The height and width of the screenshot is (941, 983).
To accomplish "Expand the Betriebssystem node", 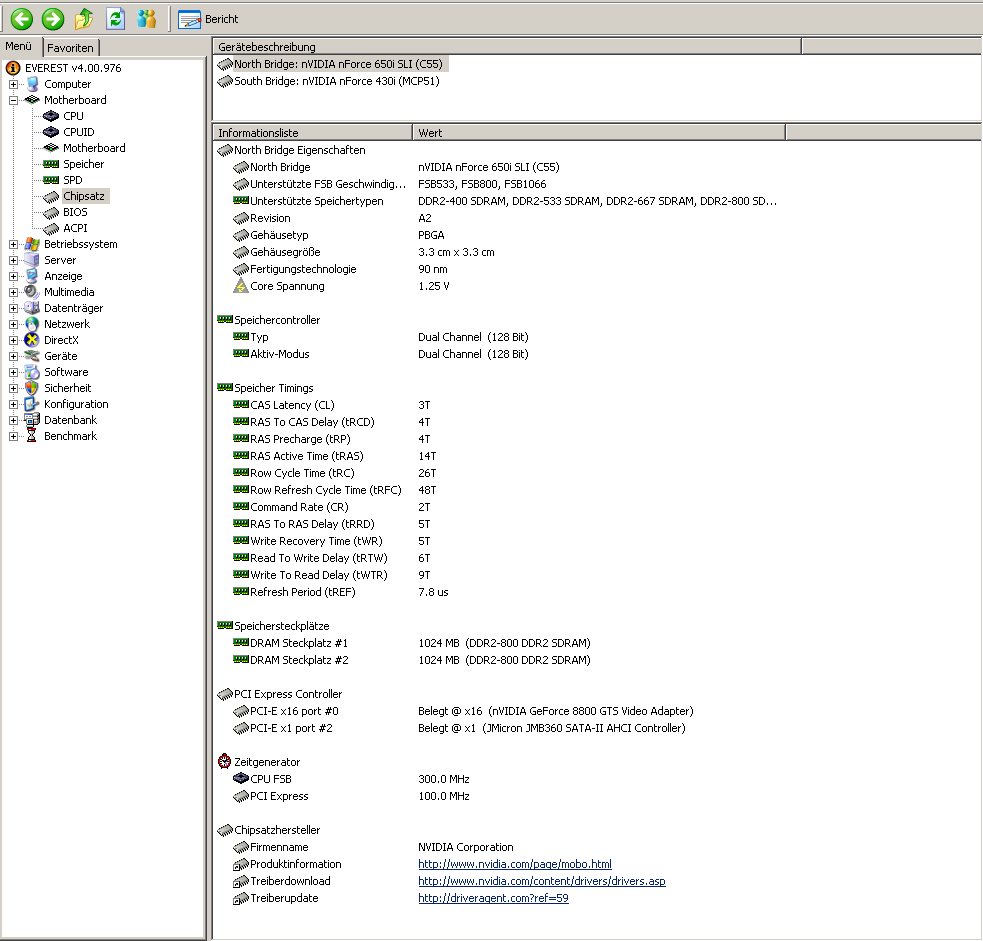I will click(x=13, y=244).
